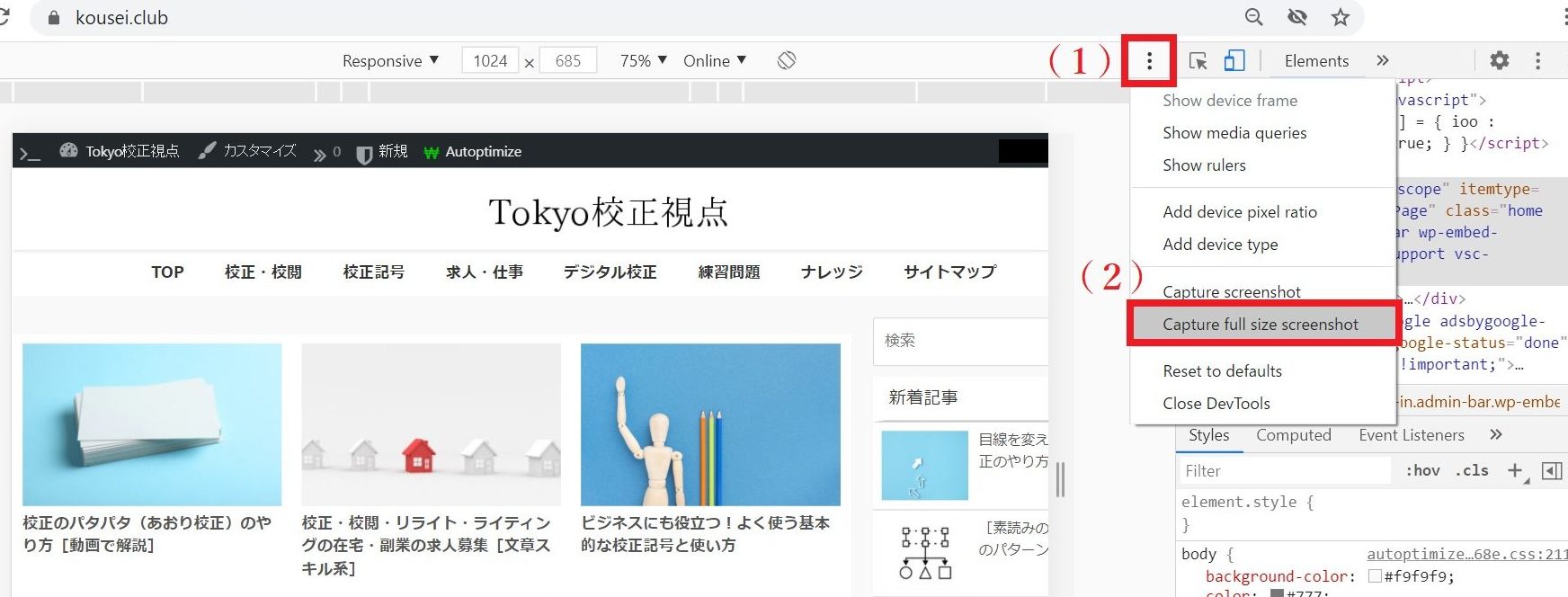Switch to the Styles tab
The width and height of the screenshot is (1568, 597).
tap(1208, 435)
